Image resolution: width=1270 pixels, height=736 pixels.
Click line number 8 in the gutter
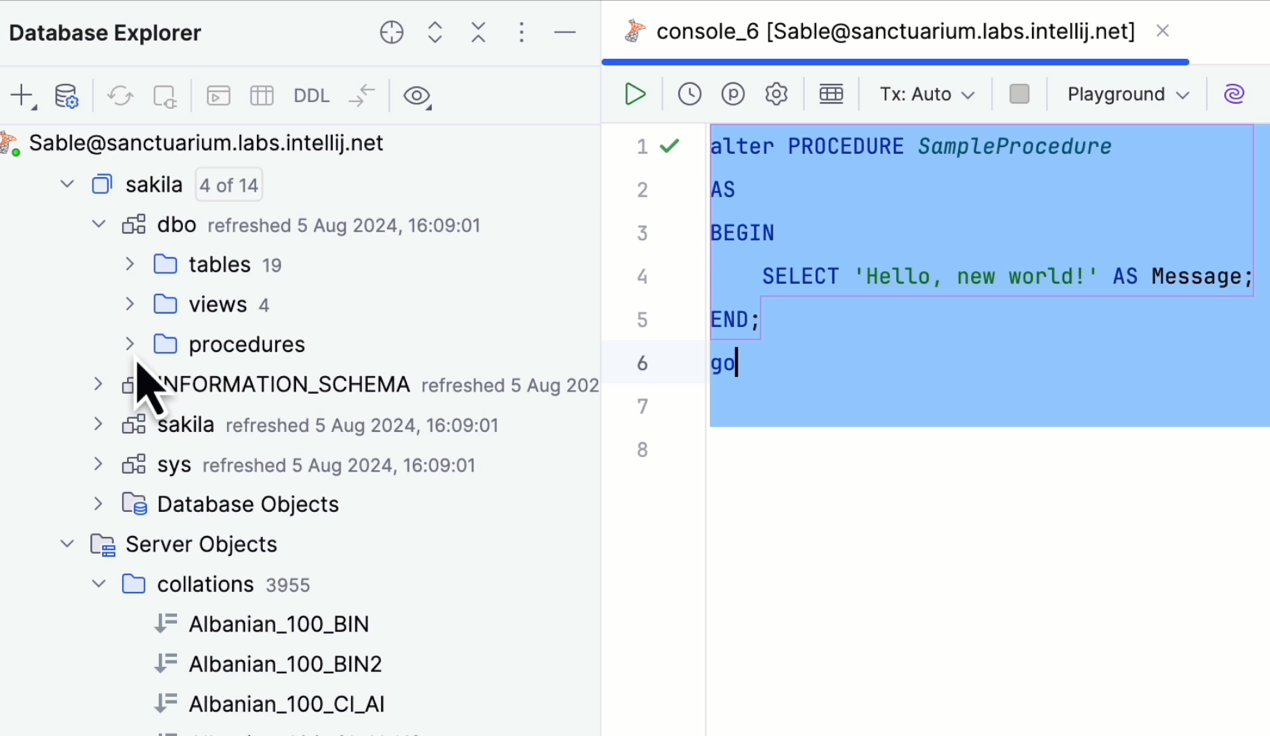[642, 450]
